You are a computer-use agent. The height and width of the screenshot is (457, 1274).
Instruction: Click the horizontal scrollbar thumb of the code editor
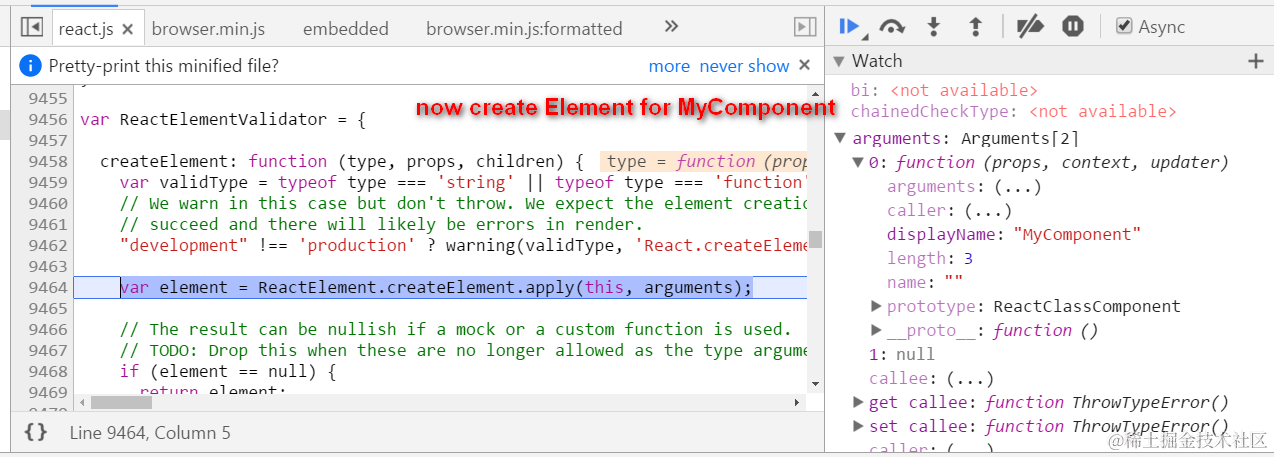click(x=121, y=402)
